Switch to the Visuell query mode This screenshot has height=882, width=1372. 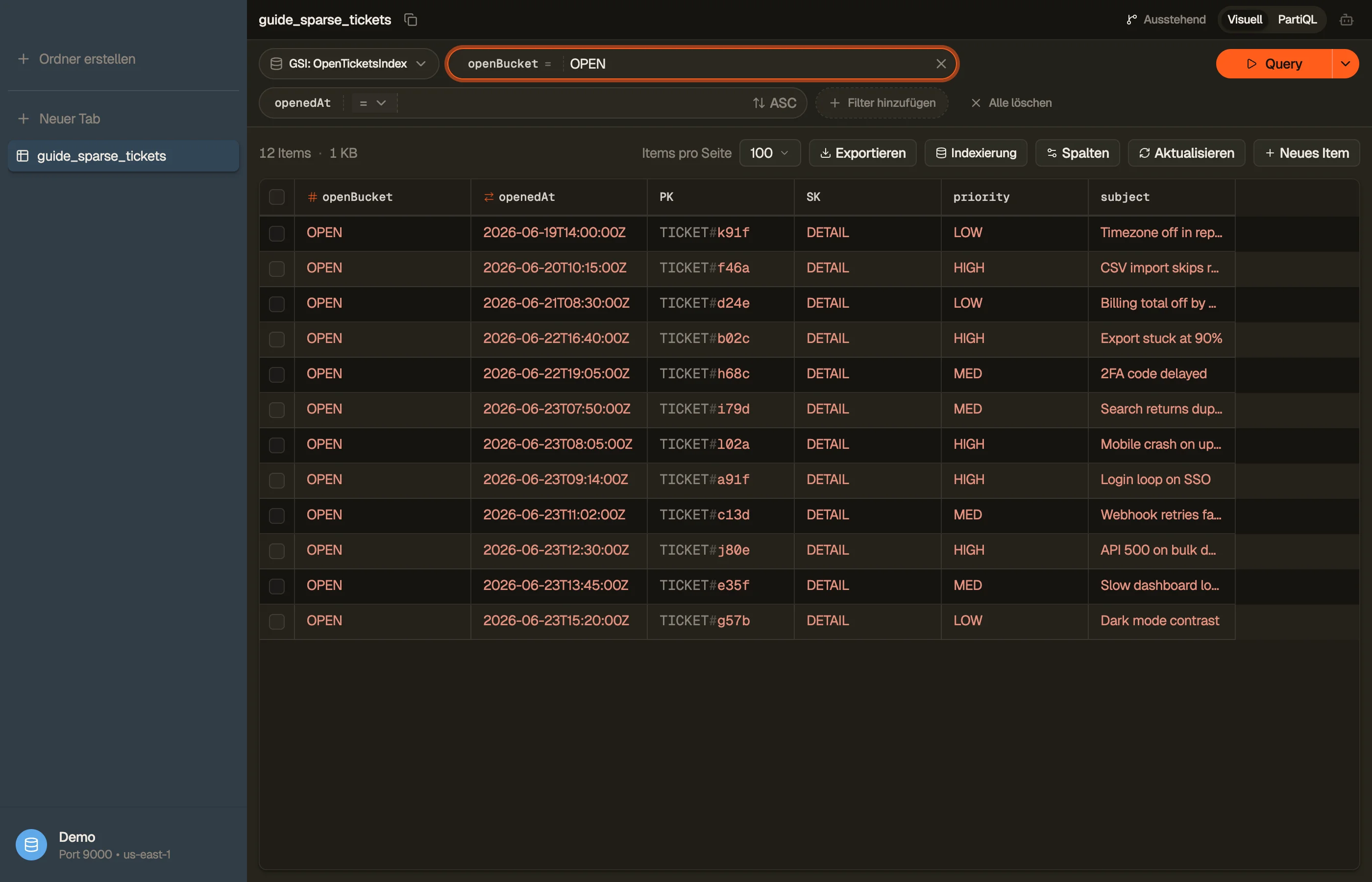point(1244,20)
